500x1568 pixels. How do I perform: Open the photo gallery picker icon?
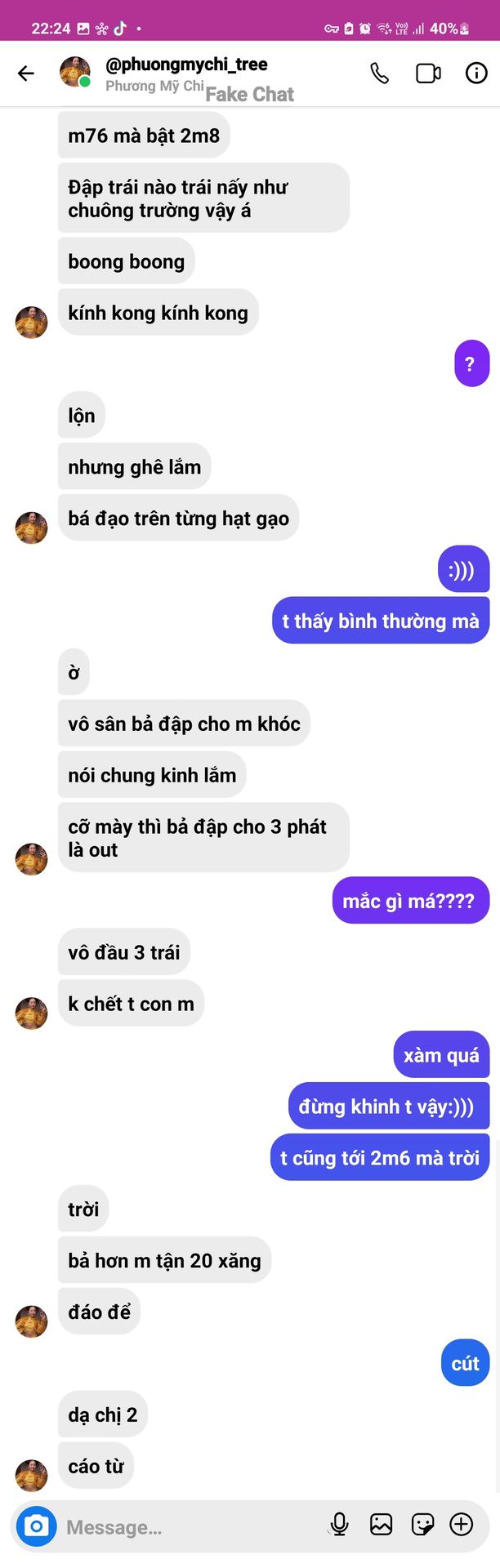pyautogui.click(x=381, y=1524)
